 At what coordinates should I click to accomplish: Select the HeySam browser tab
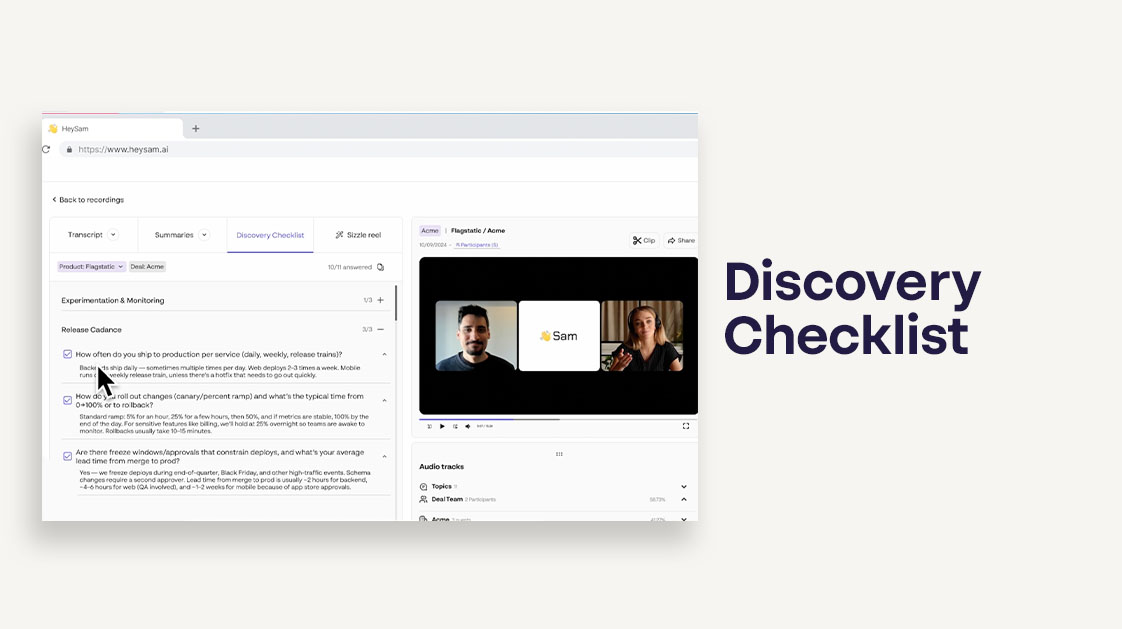112,129
